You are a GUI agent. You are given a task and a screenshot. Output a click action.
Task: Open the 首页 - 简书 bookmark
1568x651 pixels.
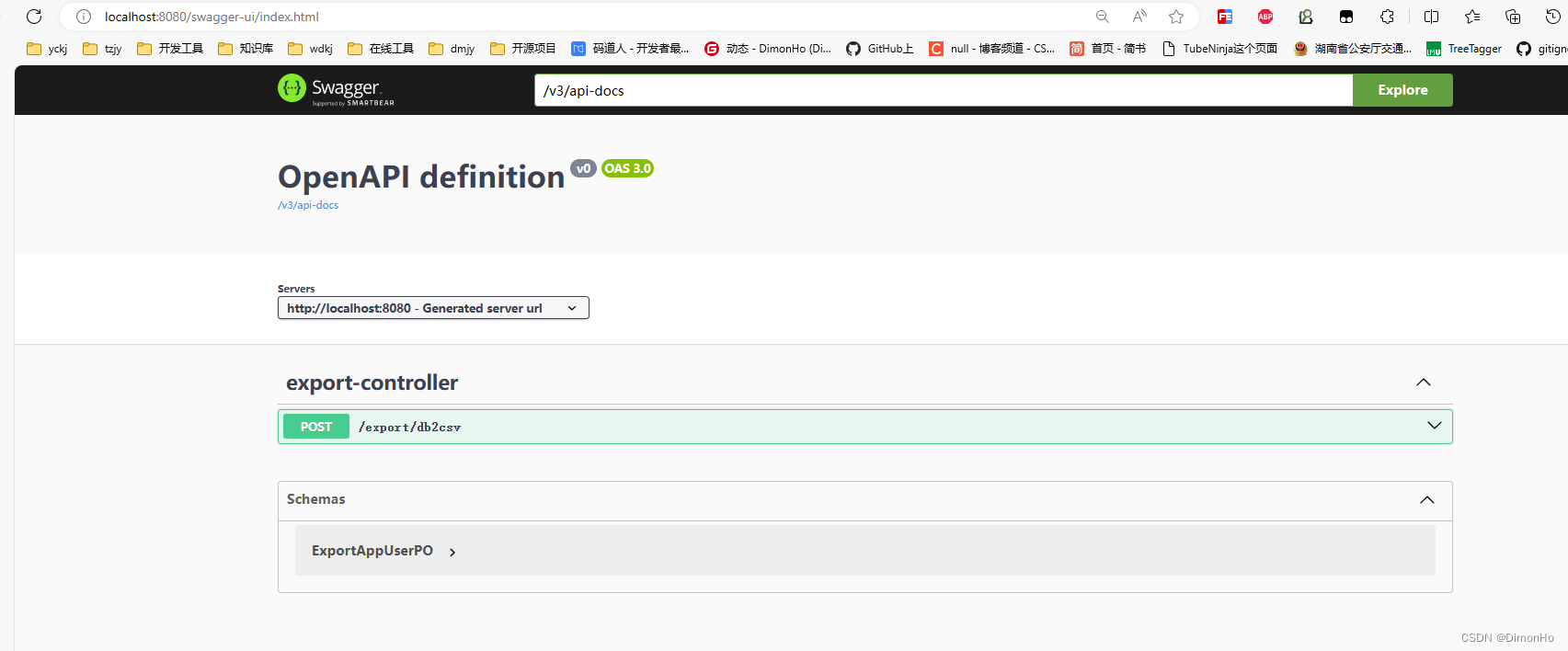pyautogui.click(x=1108, y=49)
